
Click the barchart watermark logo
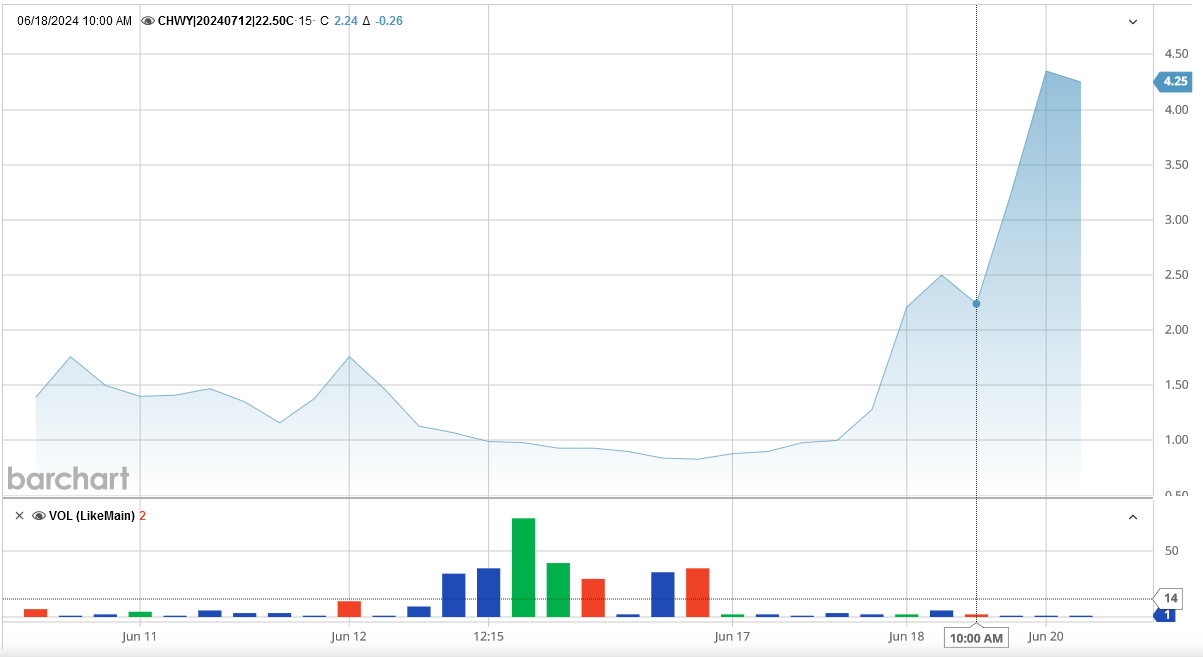coord(68,478)
